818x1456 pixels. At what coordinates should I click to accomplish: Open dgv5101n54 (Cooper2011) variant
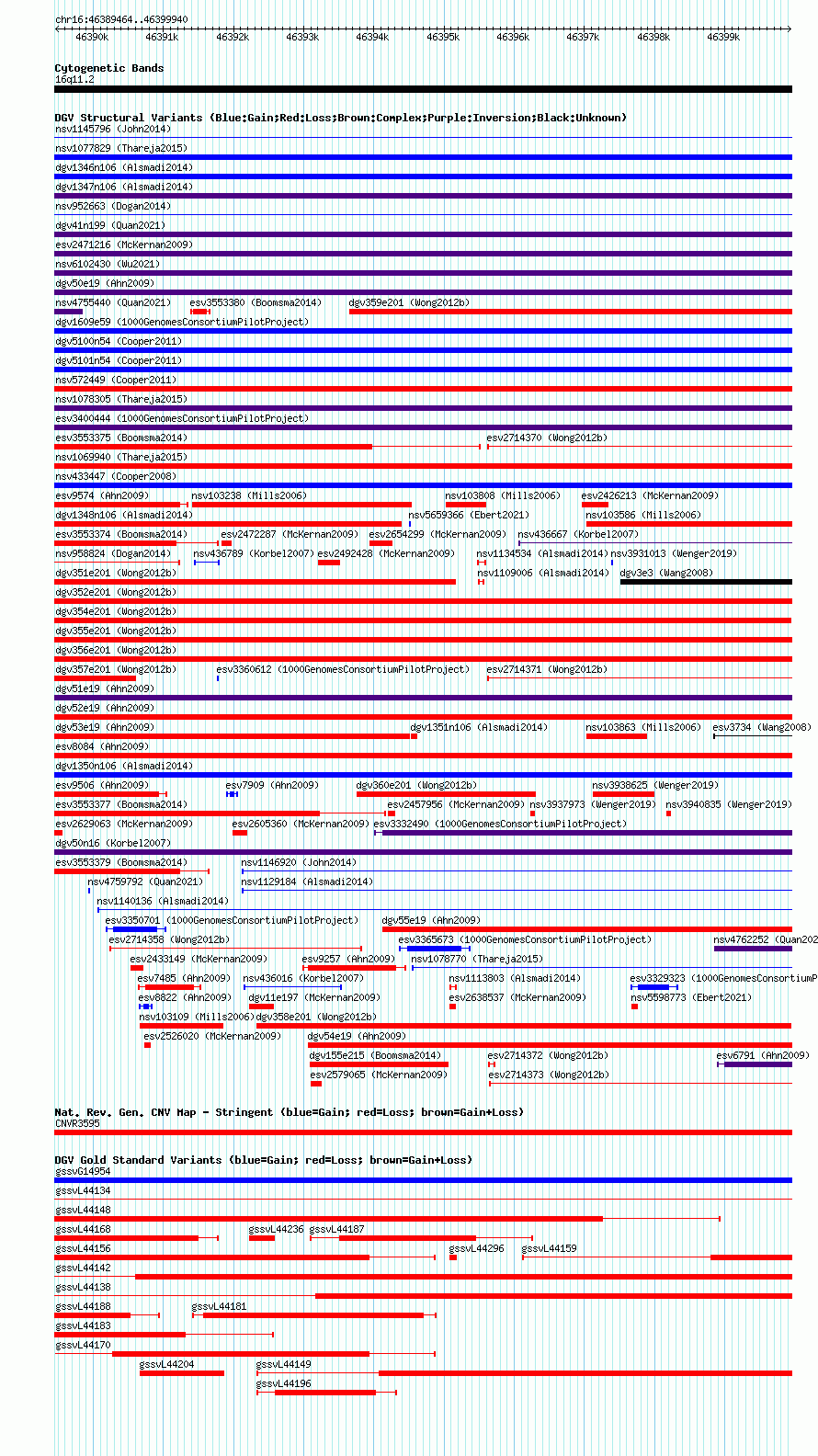point(118,360)
